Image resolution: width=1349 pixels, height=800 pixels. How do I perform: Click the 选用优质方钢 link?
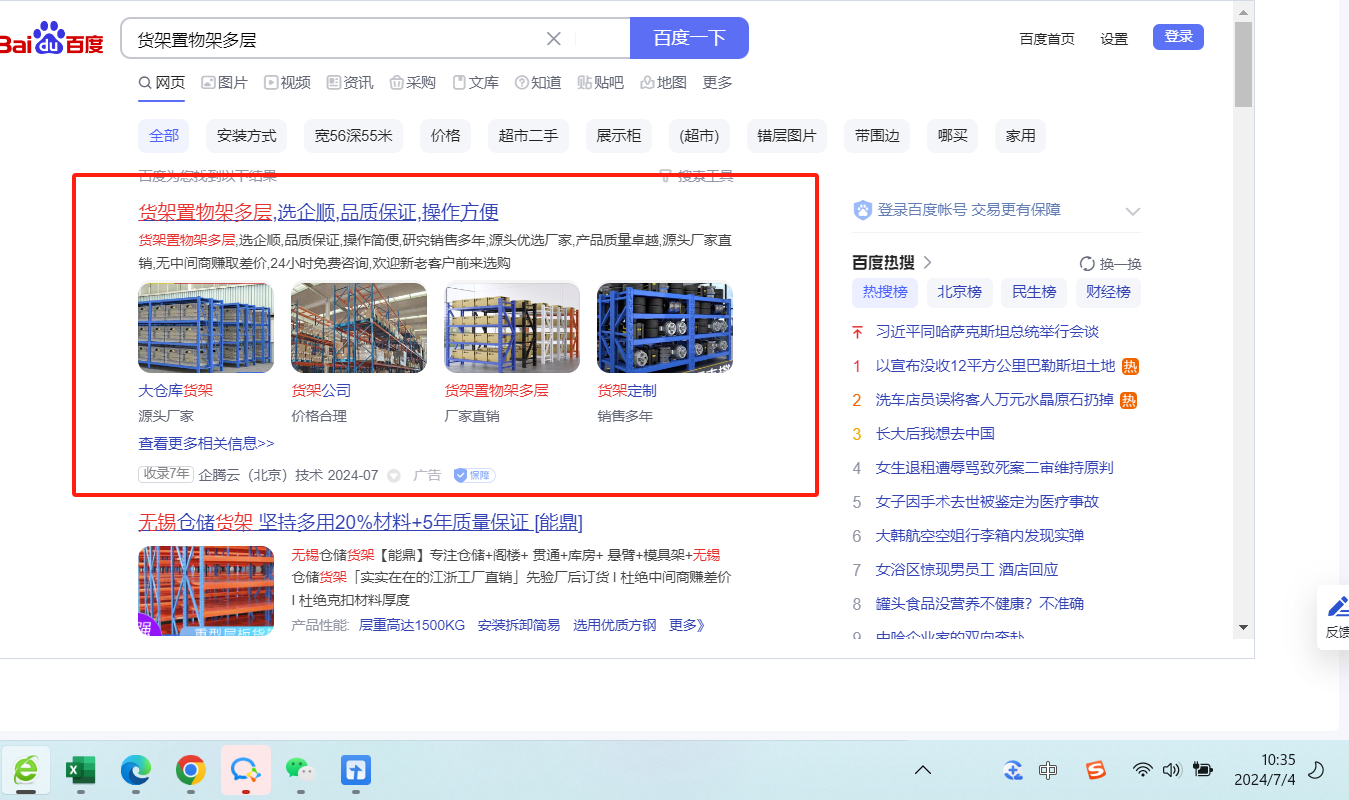tap(615, 625)
